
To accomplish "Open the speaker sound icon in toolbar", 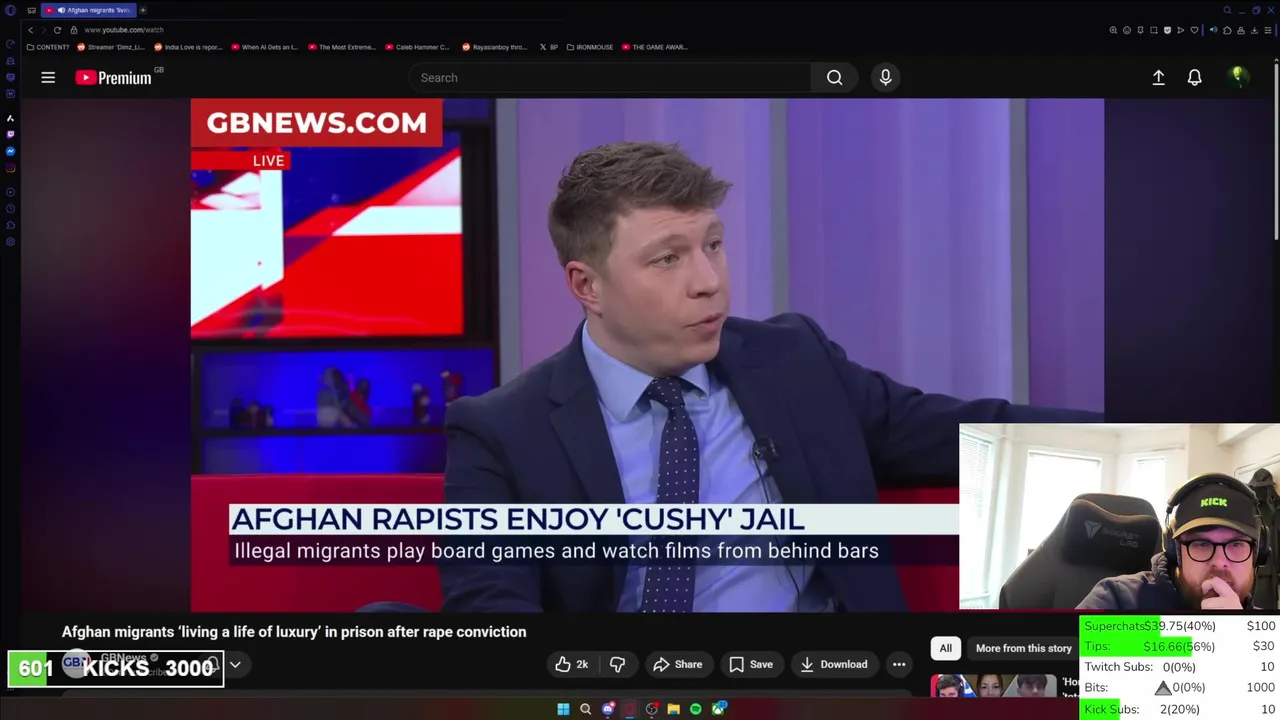I will [1214, 30].
